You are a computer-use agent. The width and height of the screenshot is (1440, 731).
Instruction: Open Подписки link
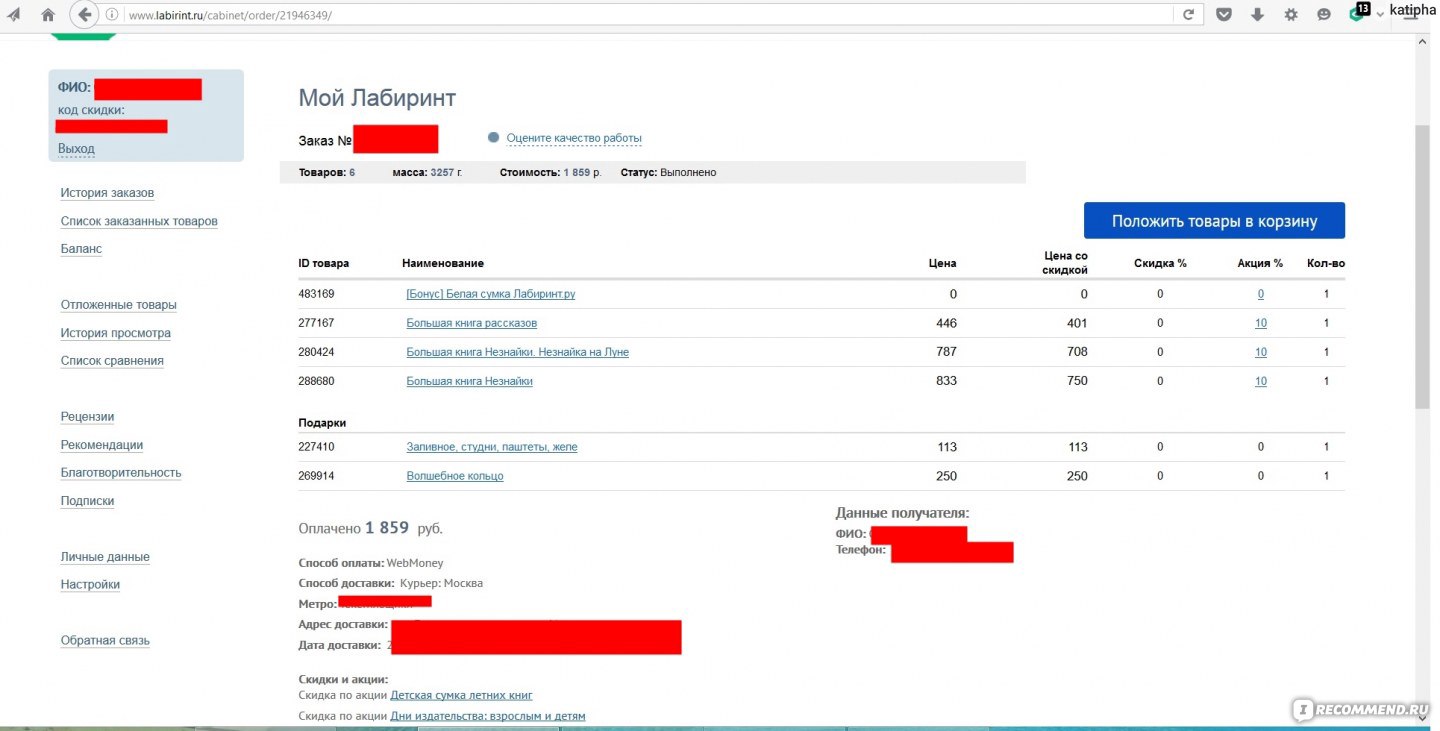[87, 501]
